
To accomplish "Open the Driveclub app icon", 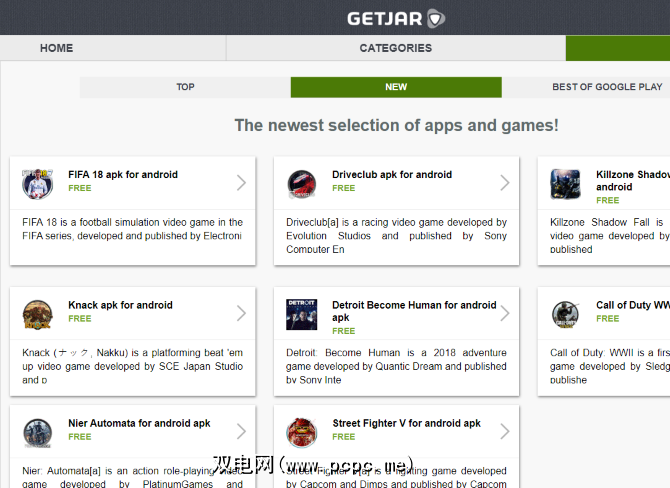I will 302,184.
